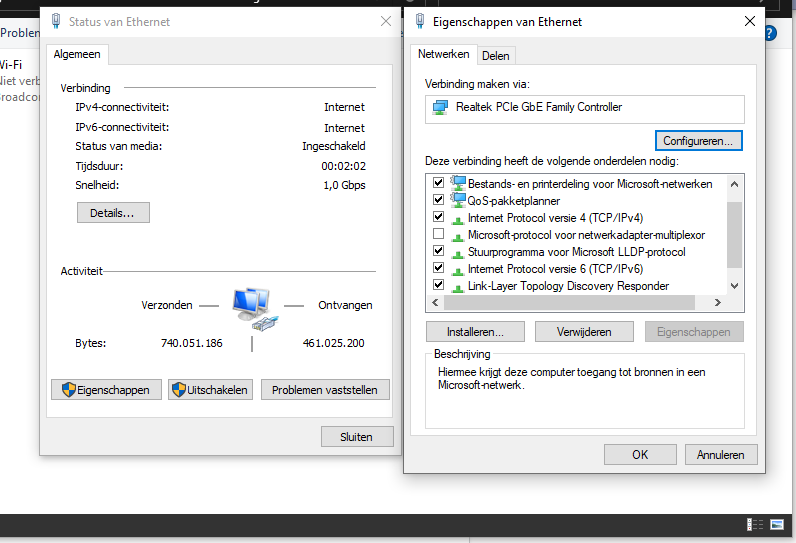Image resolution: width=796 pixels, height=543 pixels.
Task: Select the Netwerken tab
Action: click(443, 54)
